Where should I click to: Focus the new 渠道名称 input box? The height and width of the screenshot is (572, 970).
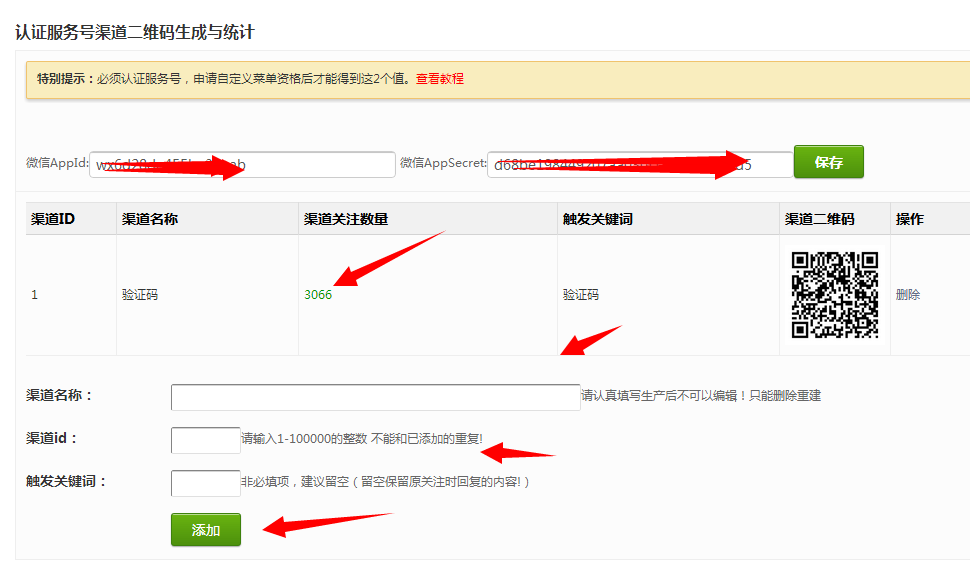point(375,397)
